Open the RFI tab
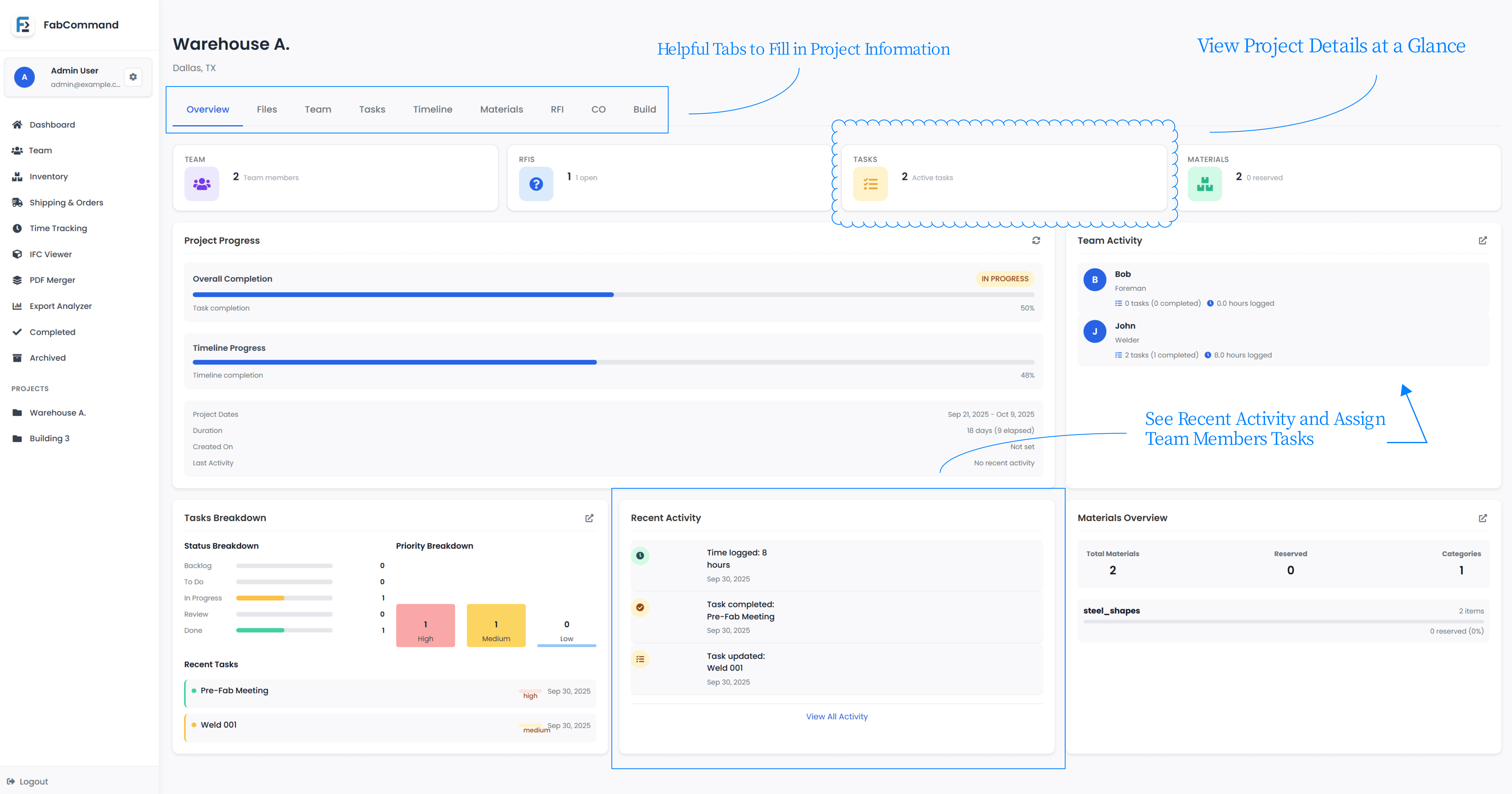The height and width of the screenshot is (794, 1512). coord(557,109)
